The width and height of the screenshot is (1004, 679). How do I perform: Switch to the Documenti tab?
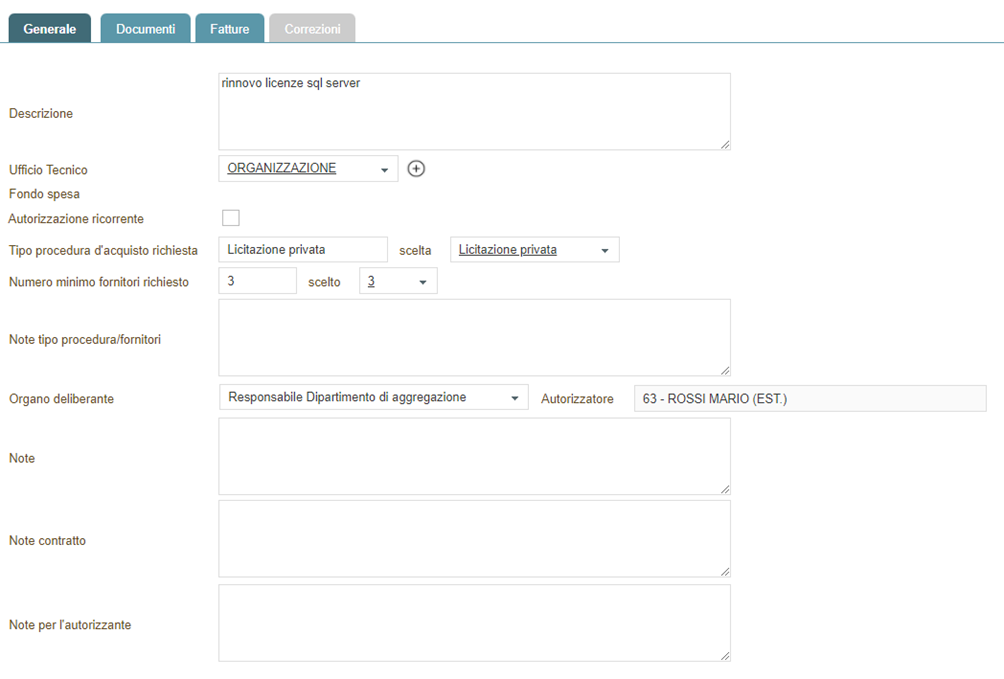(x=146, y=29)
